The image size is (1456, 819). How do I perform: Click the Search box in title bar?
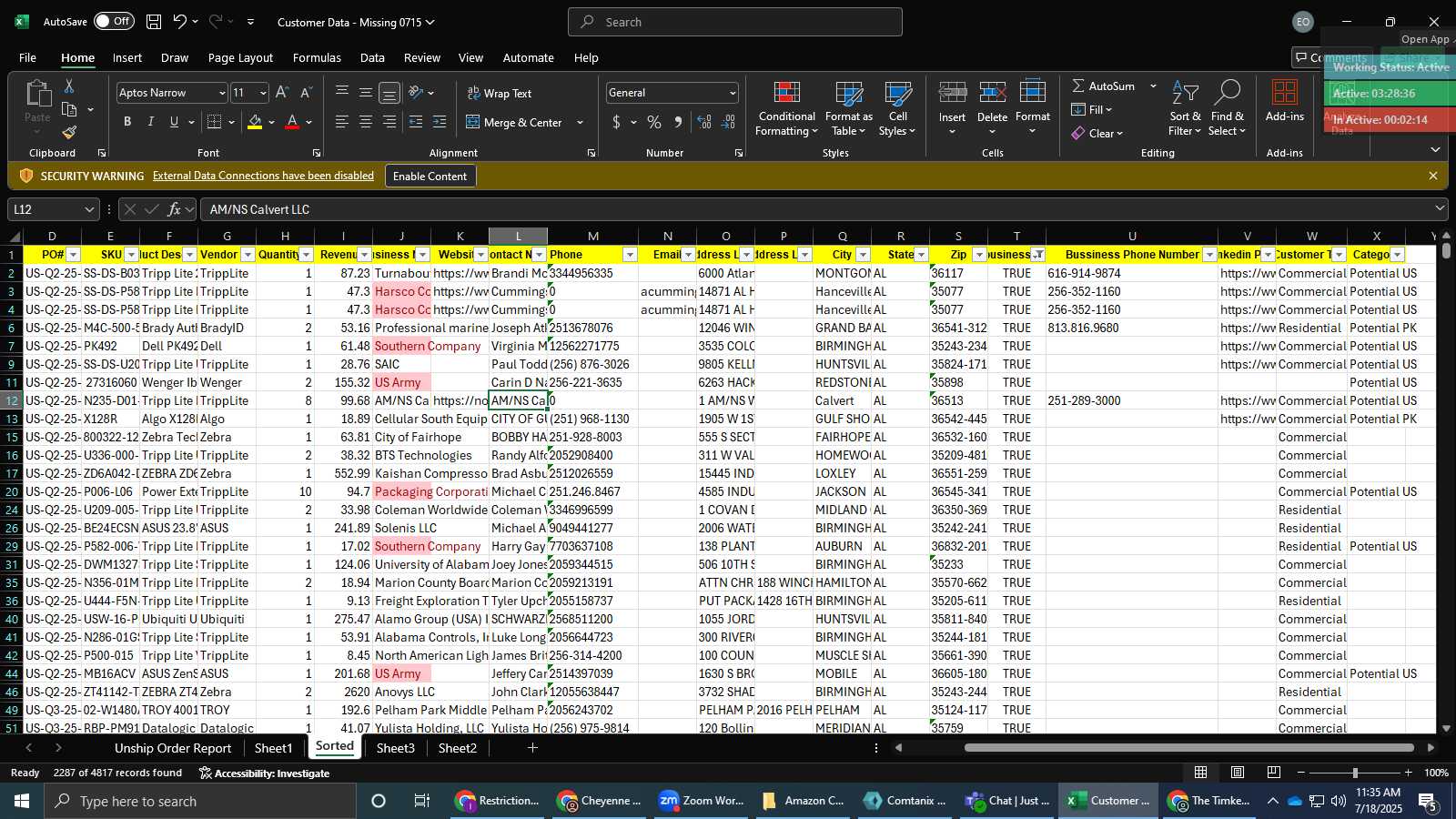tap(735, 22)
